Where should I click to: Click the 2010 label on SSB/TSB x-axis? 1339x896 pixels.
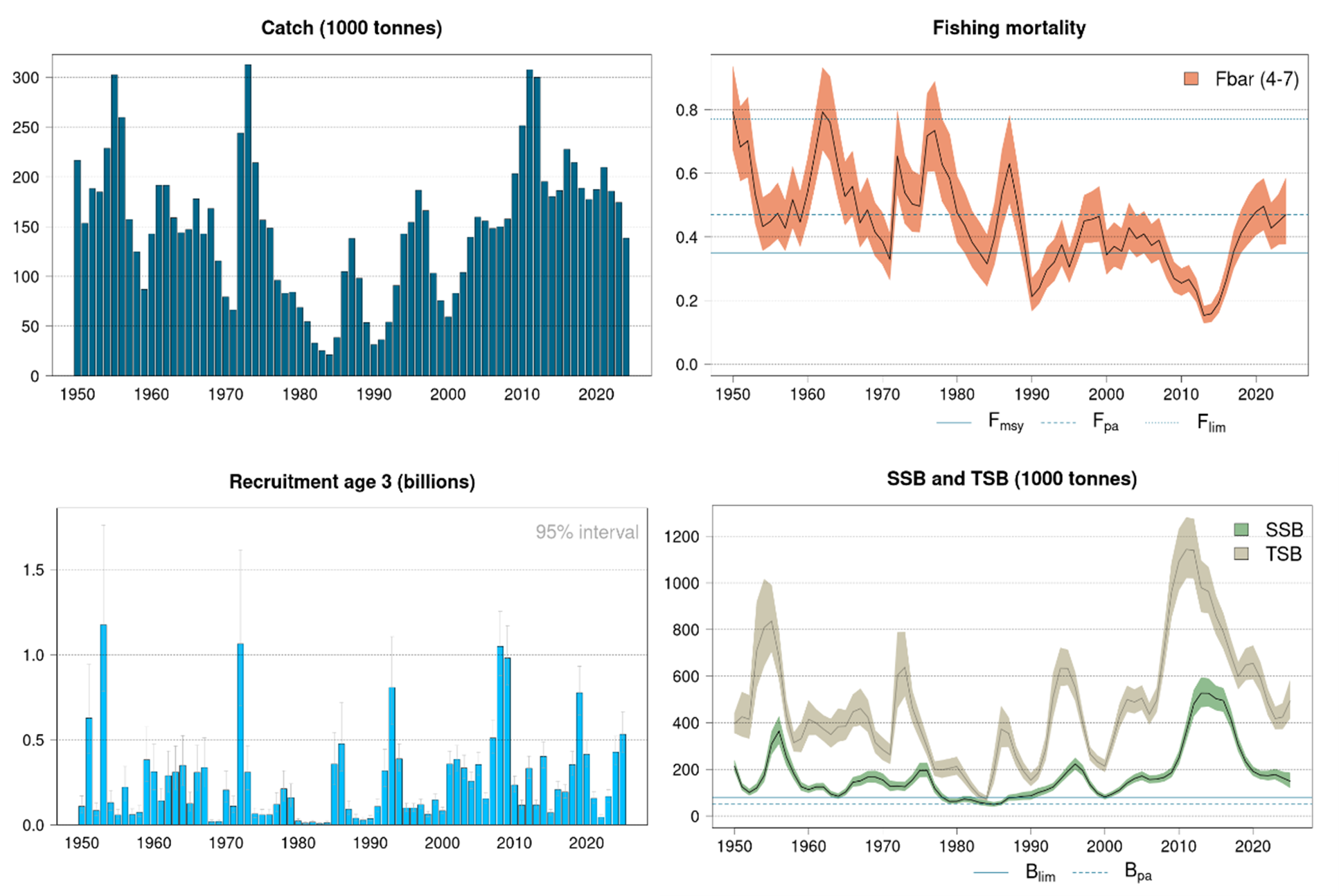tap(1178, 845)
